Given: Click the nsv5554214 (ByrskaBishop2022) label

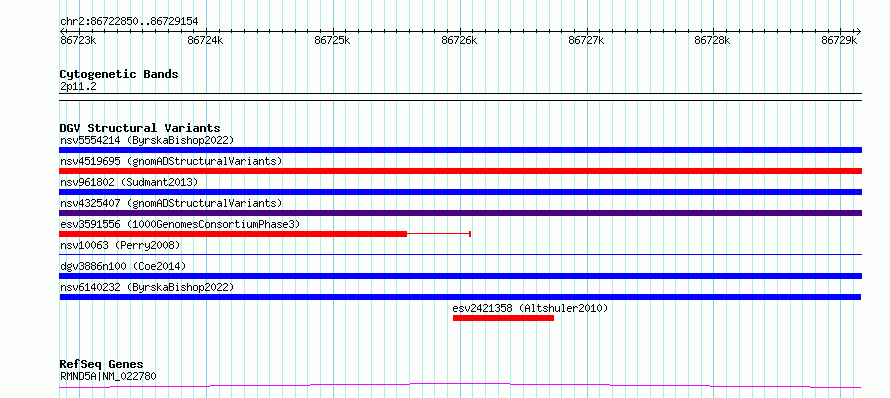Looking at the screenshot, I should click(147, 140).
